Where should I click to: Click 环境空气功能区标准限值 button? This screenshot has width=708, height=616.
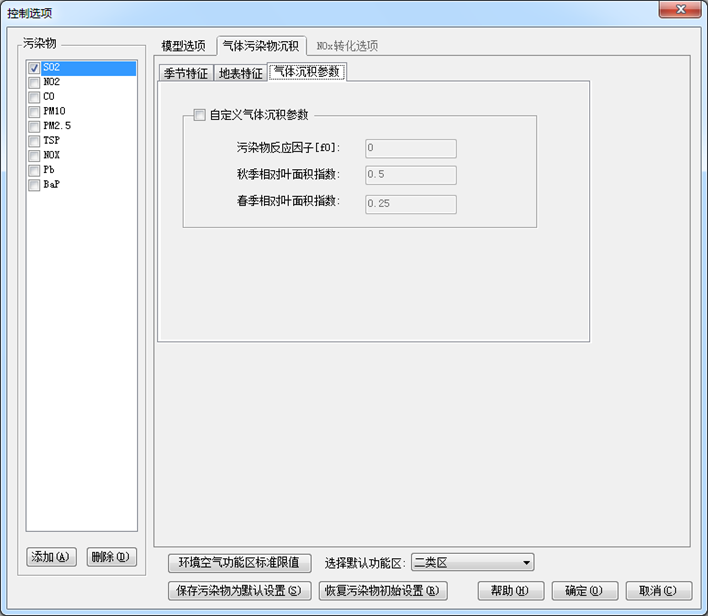[240, 563]
